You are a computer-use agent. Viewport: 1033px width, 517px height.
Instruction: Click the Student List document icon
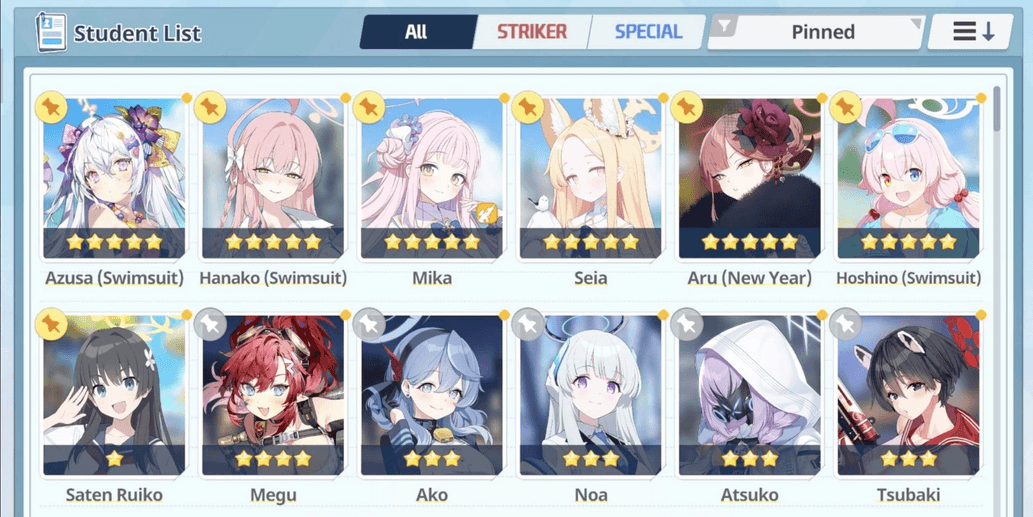click(x=51, y=32)
